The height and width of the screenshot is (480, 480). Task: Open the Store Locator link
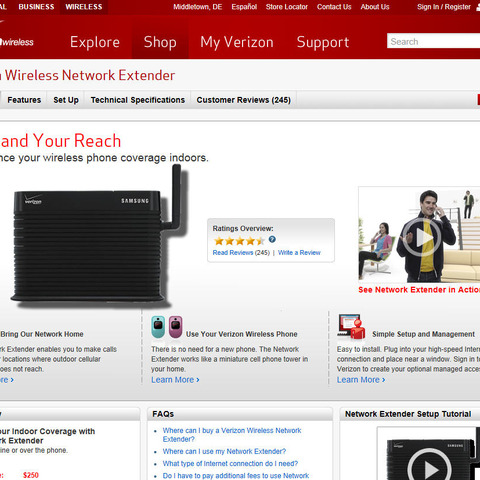(x=287, y=7)
